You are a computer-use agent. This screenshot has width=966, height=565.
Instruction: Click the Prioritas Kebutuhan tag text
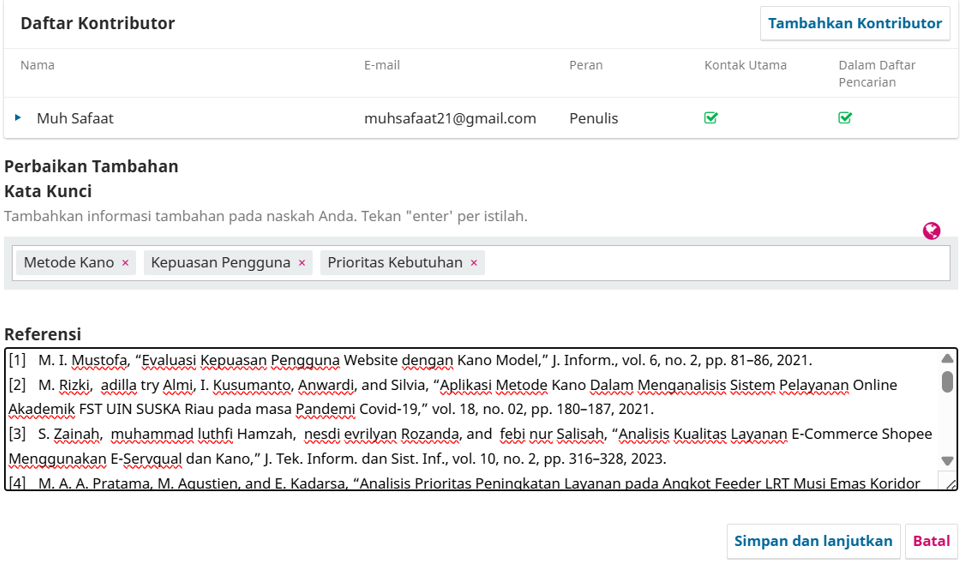394,262
